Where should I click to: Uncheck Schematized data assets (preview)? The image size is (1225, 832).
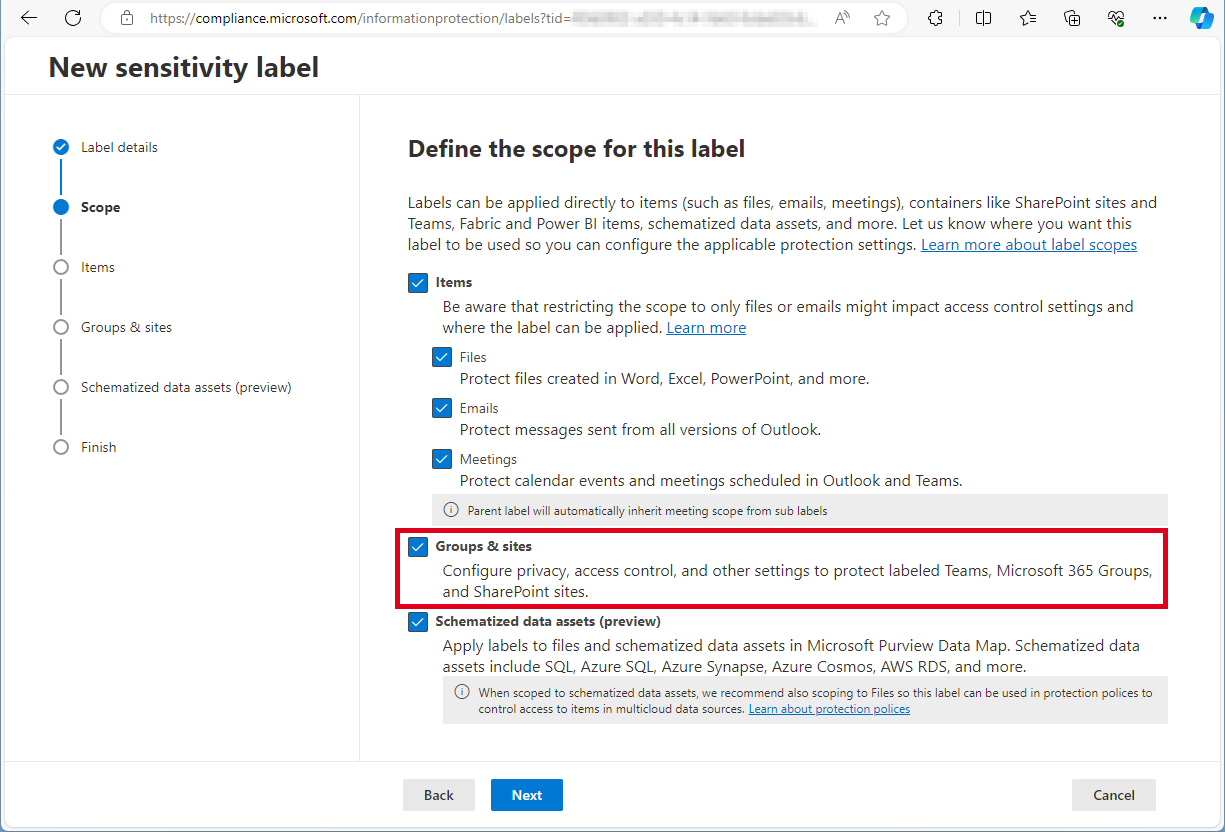pos(418,621)
